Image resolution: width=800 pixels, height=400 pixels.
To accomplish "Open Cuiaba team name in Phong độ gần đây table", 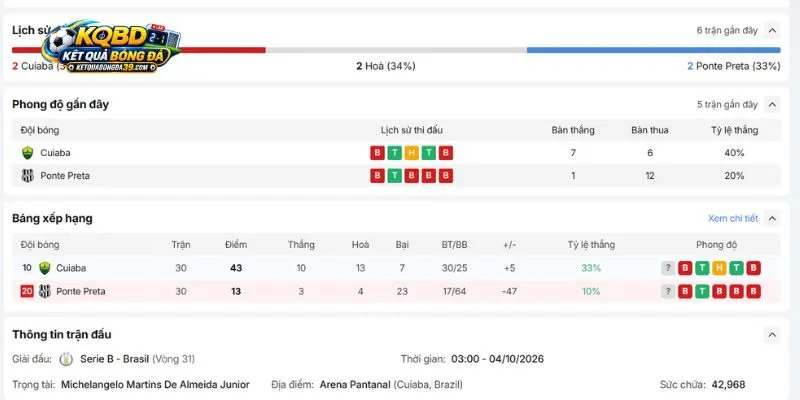I will click(56, 153).
